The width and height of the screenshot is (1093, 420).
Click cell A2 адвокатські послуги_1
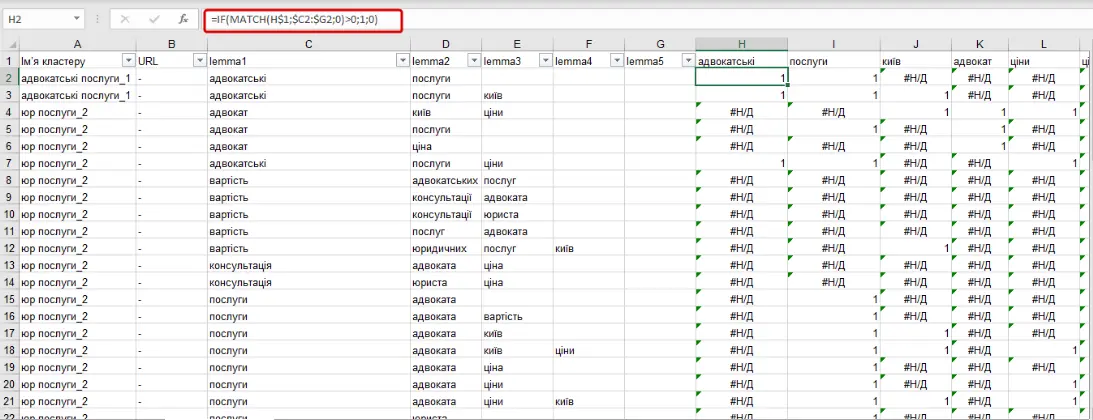[77, 78]
